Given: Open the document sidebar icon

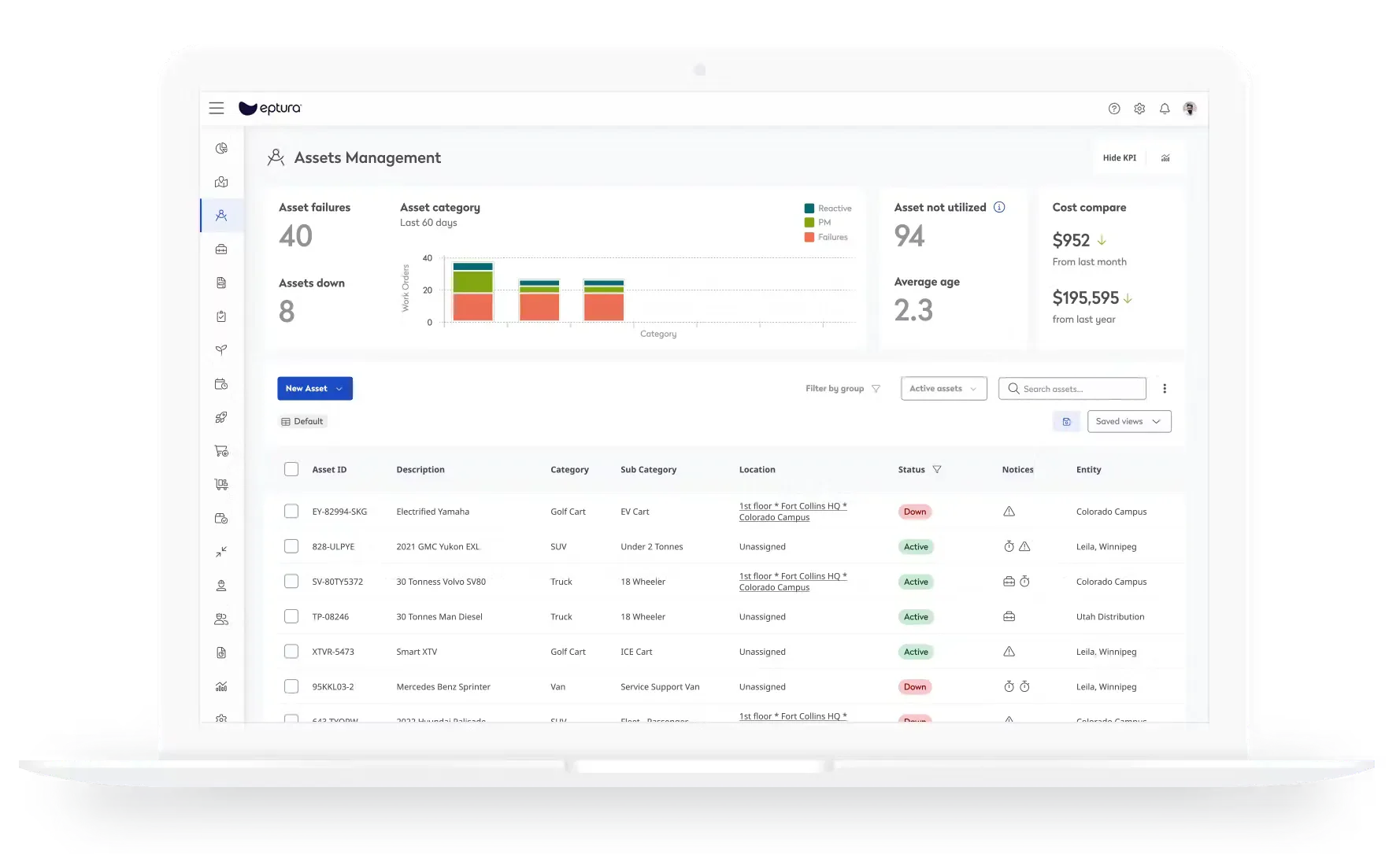Looking at the screenshot, I should coord(221,283).
